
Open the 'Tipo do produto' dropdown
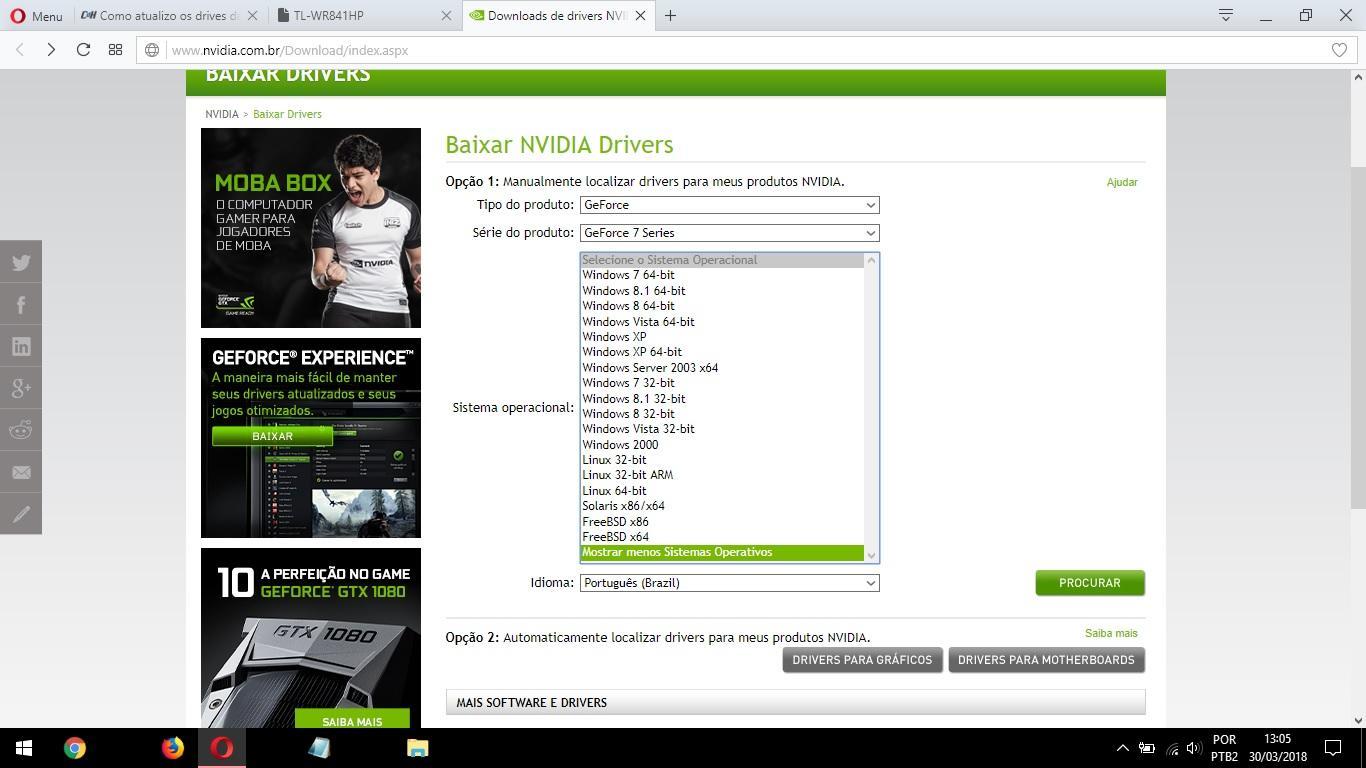tap(729, 205)
